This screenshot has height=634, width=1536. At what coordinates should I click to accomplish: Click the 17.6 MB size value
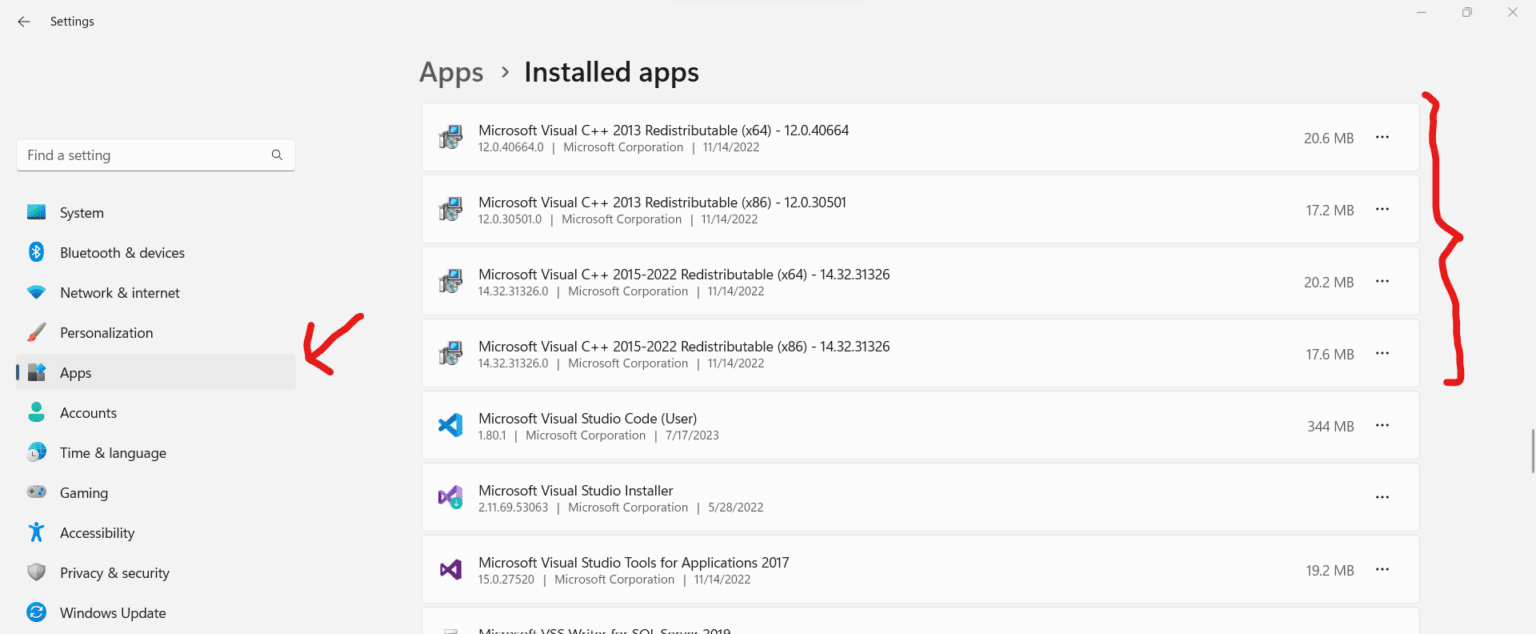point(1330,354)
